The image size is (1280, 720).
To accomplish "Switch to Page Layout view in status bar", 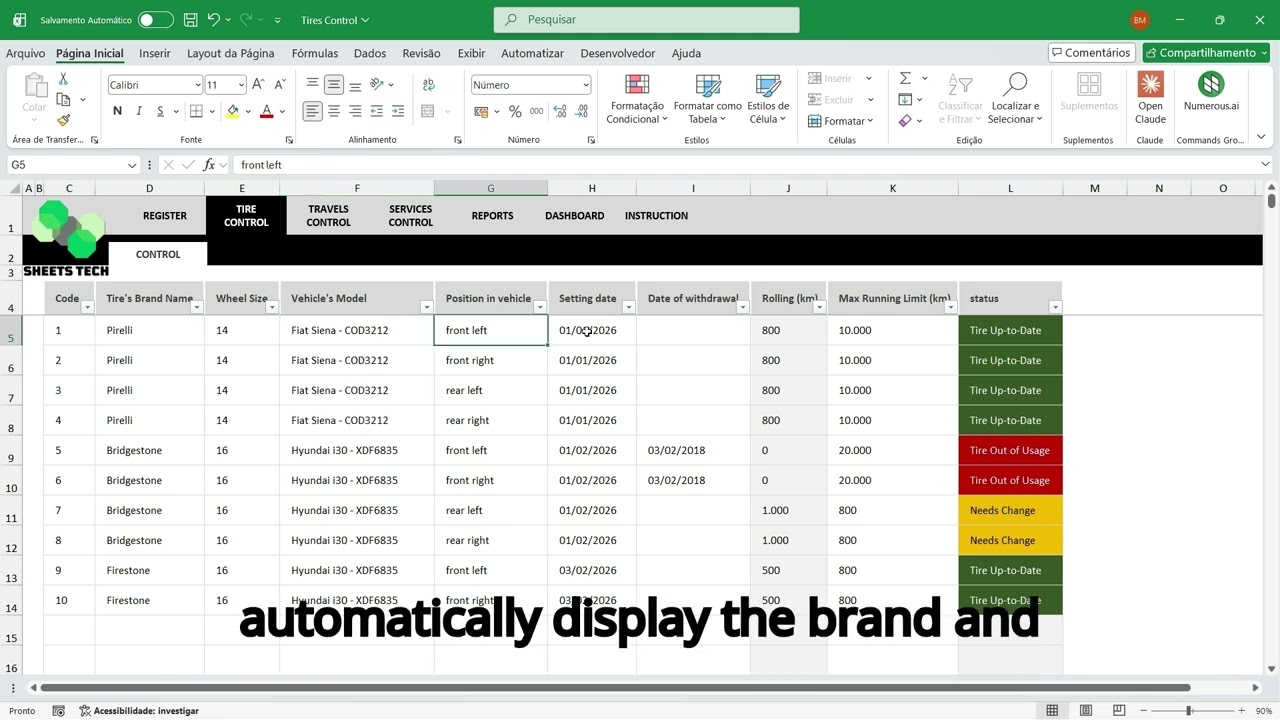I will tap(1085, 711).
